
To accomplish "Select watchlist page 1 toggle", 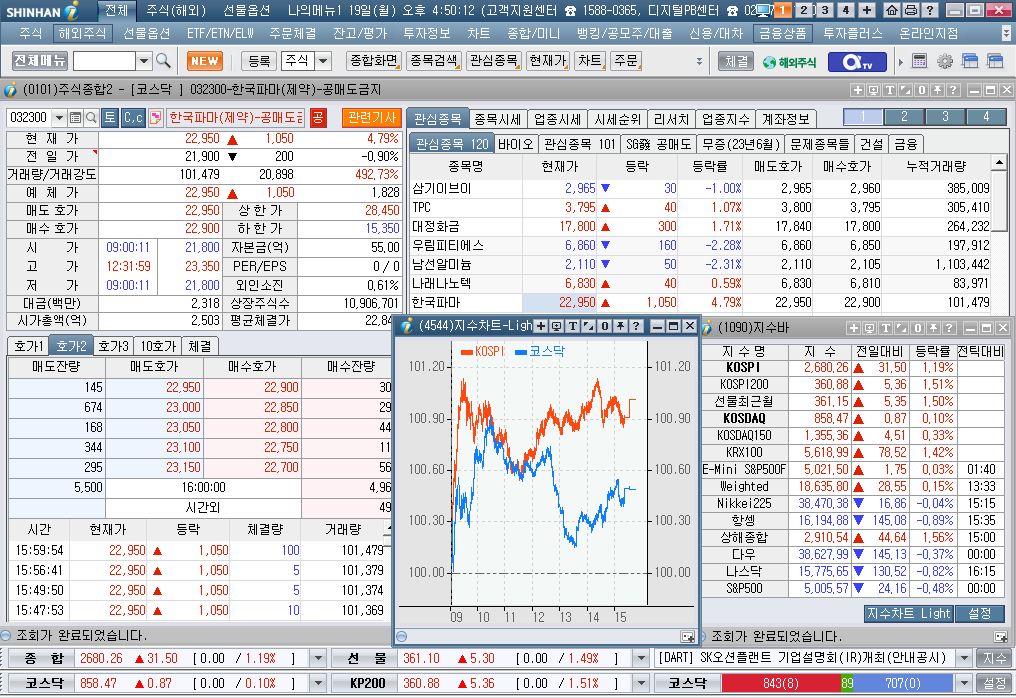I will (863, 117).
